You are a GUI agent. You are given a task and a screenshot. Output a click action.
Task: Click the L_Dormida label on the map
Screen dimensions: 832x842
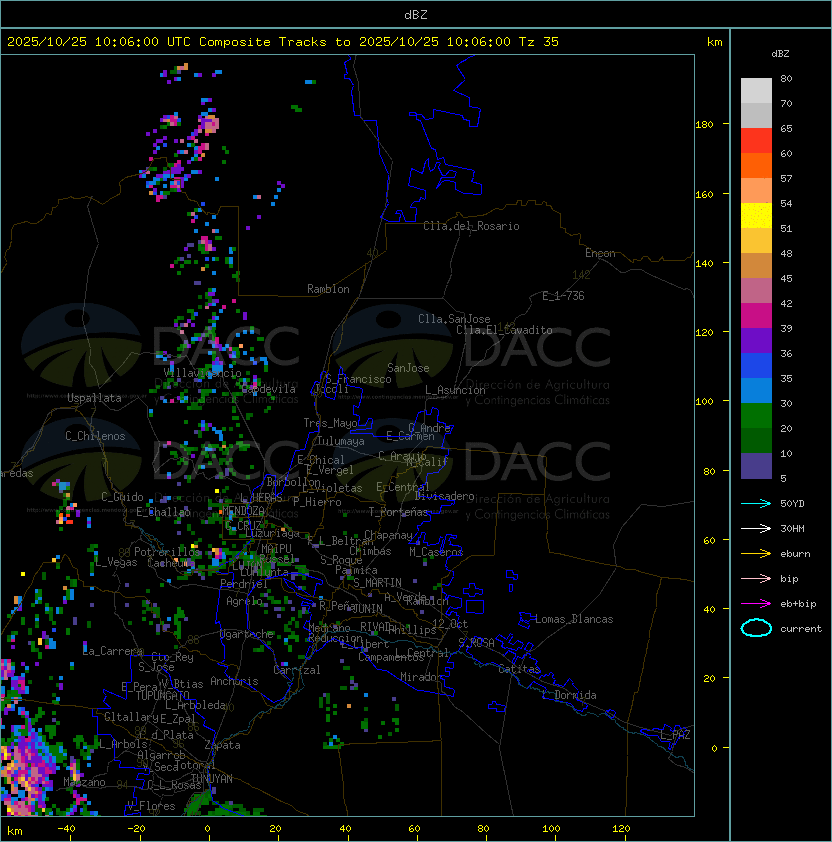click(x=569, y=695)
